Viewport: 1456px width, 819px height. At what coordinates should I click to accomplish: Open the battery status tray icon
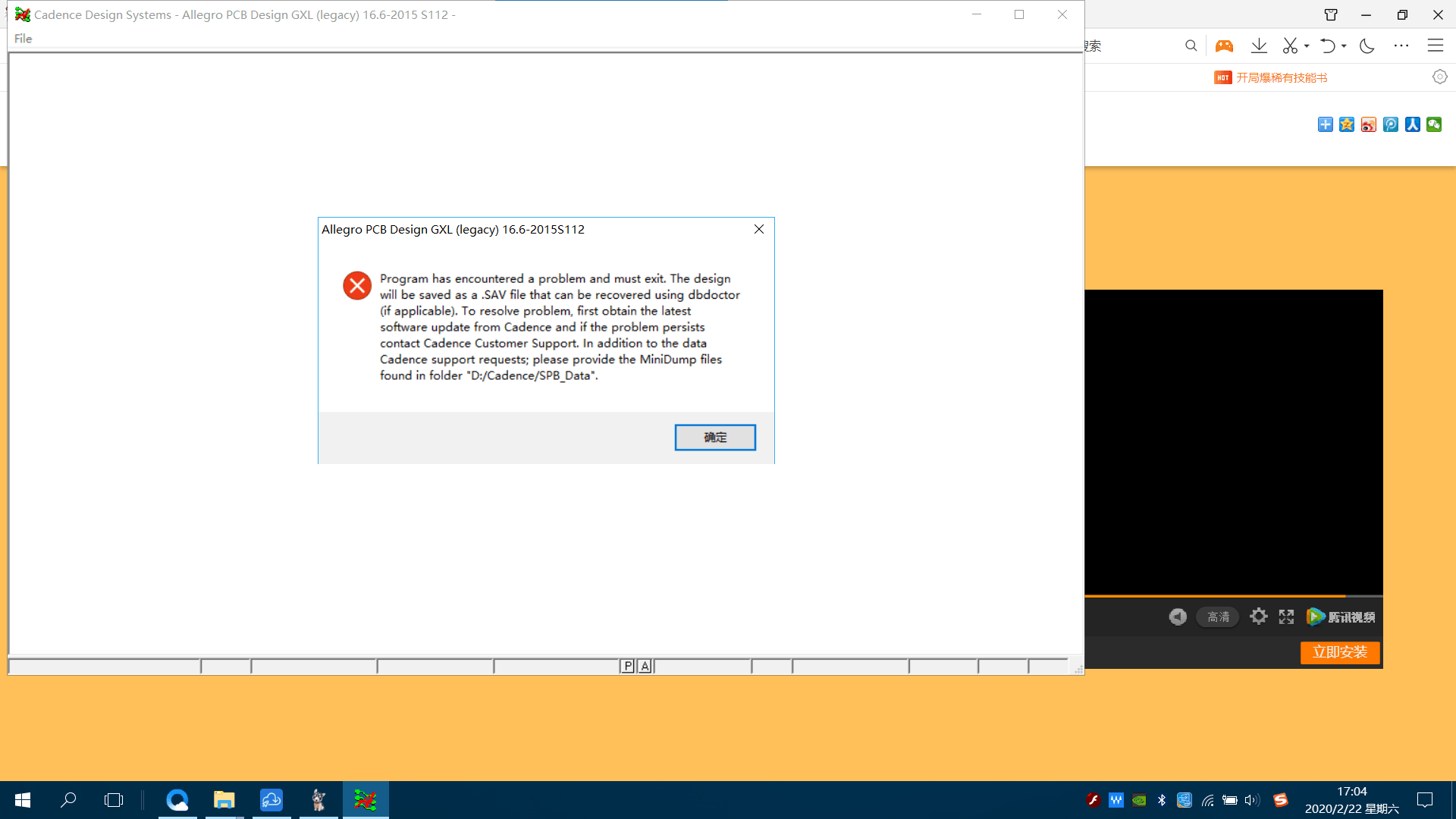(1230, 800)
